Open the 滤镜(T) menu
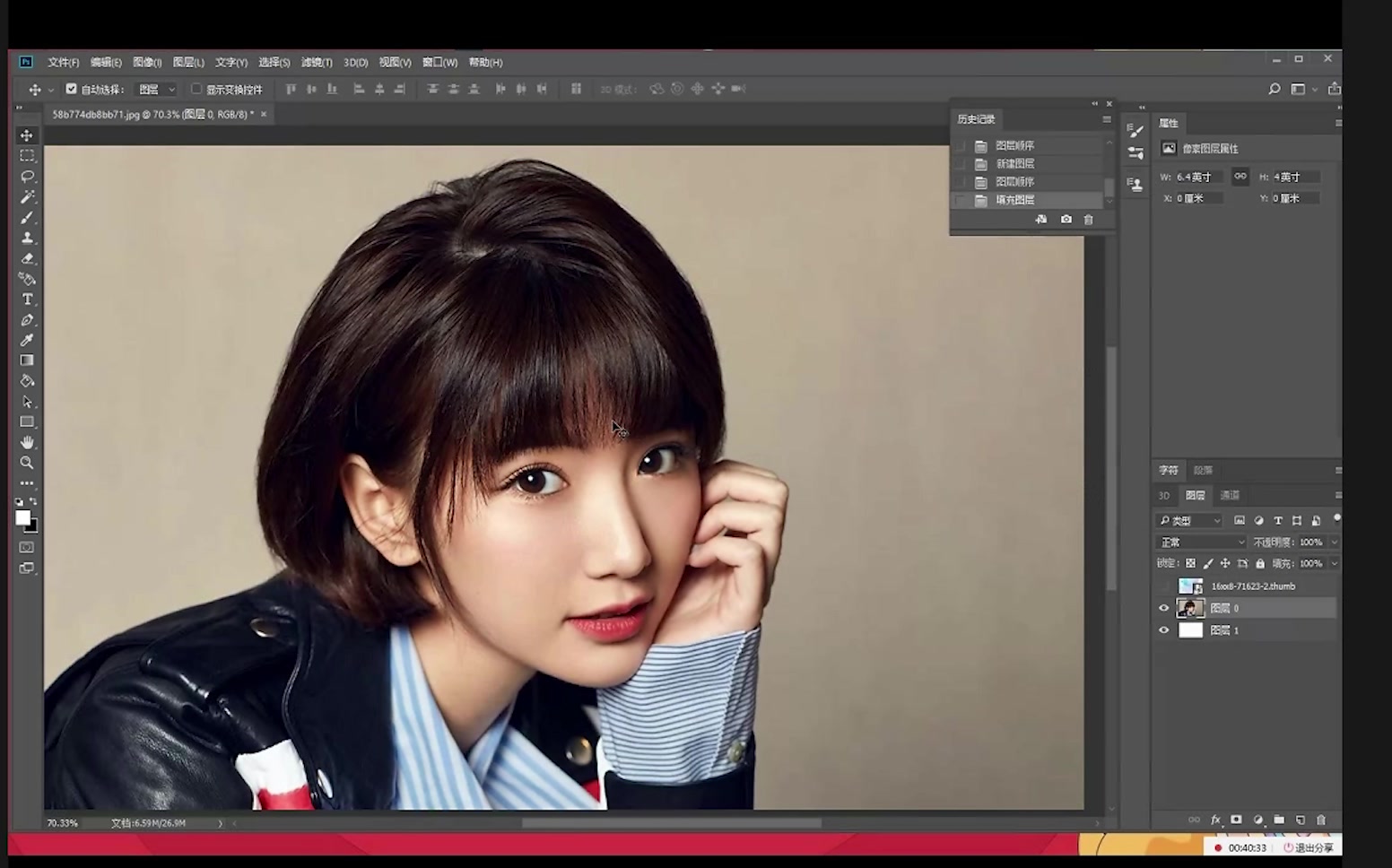The height and width of the screenshot is (868, 1392). 317,63
